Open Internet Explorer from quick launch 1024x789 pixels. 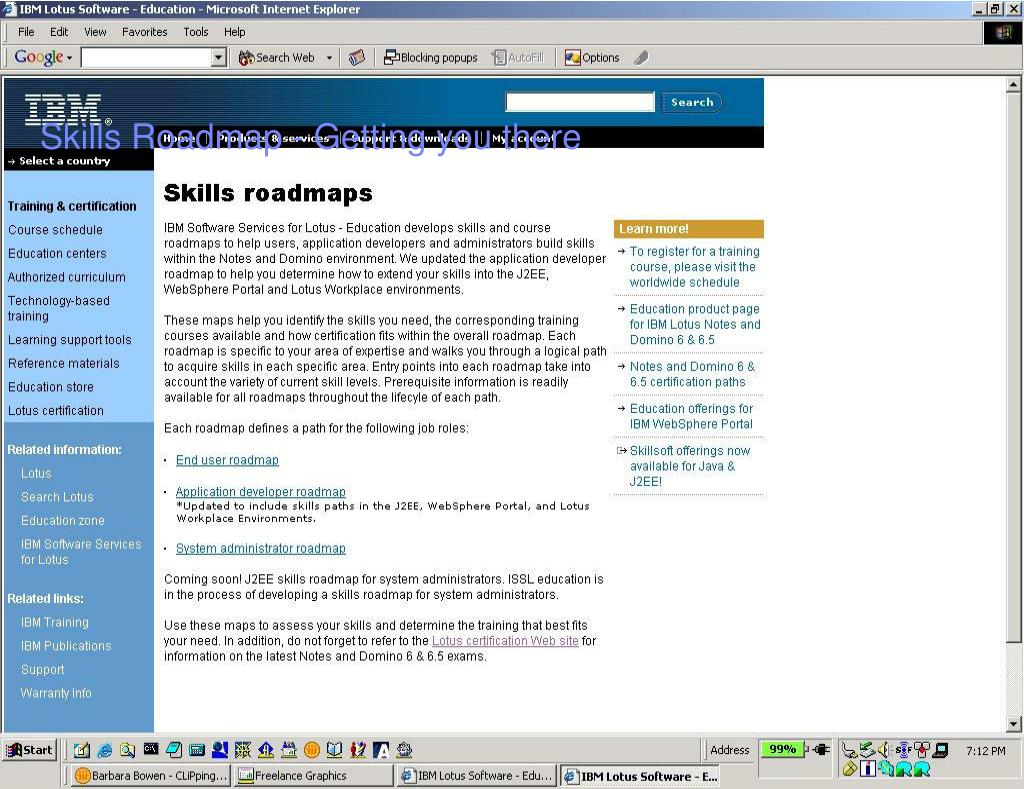coord(104,750)
